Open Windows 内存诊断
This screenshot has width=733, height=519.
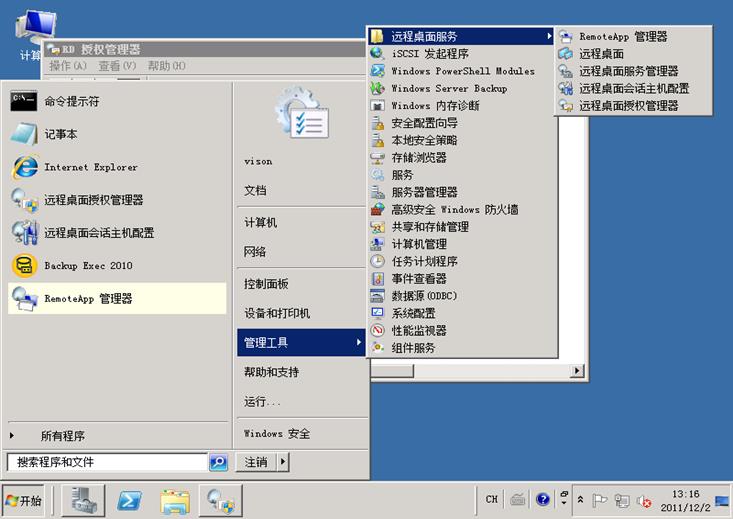462,105
